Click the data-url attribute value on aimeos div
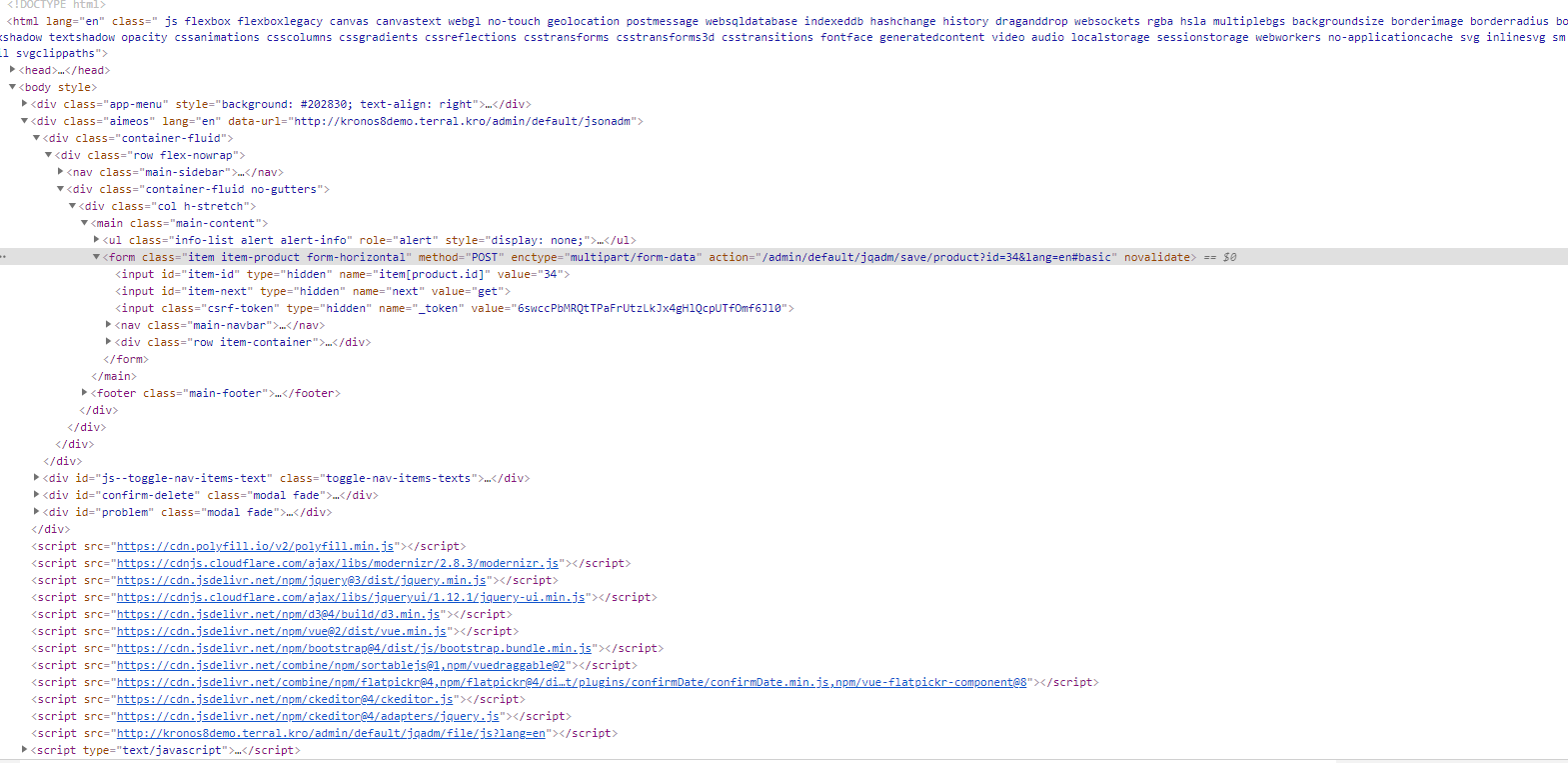 463,121
